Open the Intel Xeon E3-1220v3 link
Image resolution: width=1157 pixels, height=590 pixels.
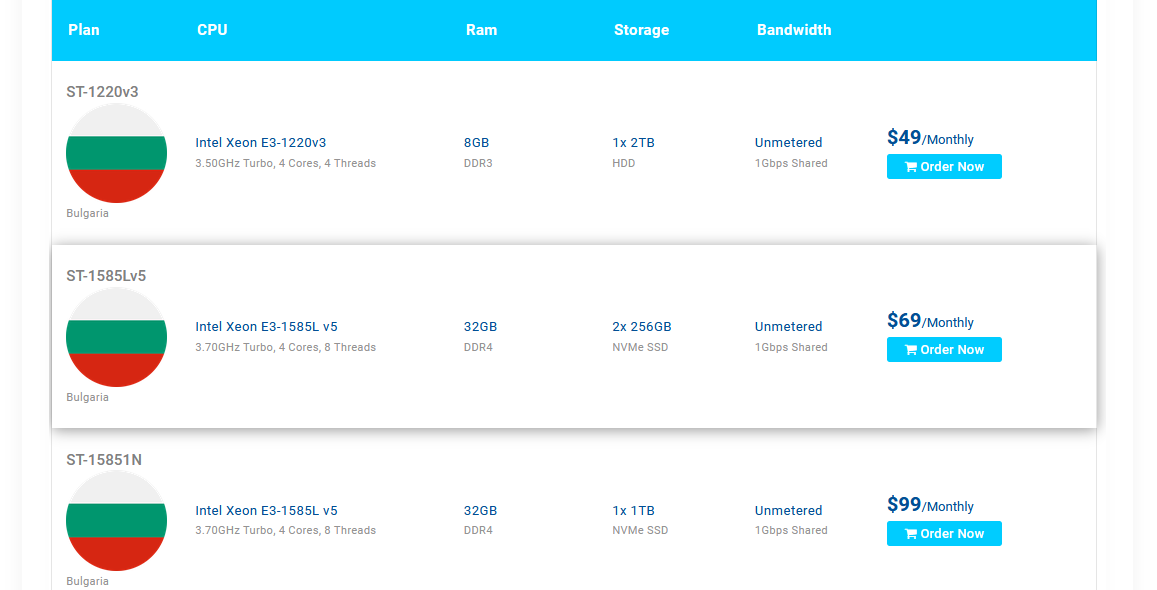[x=260, y=143]
